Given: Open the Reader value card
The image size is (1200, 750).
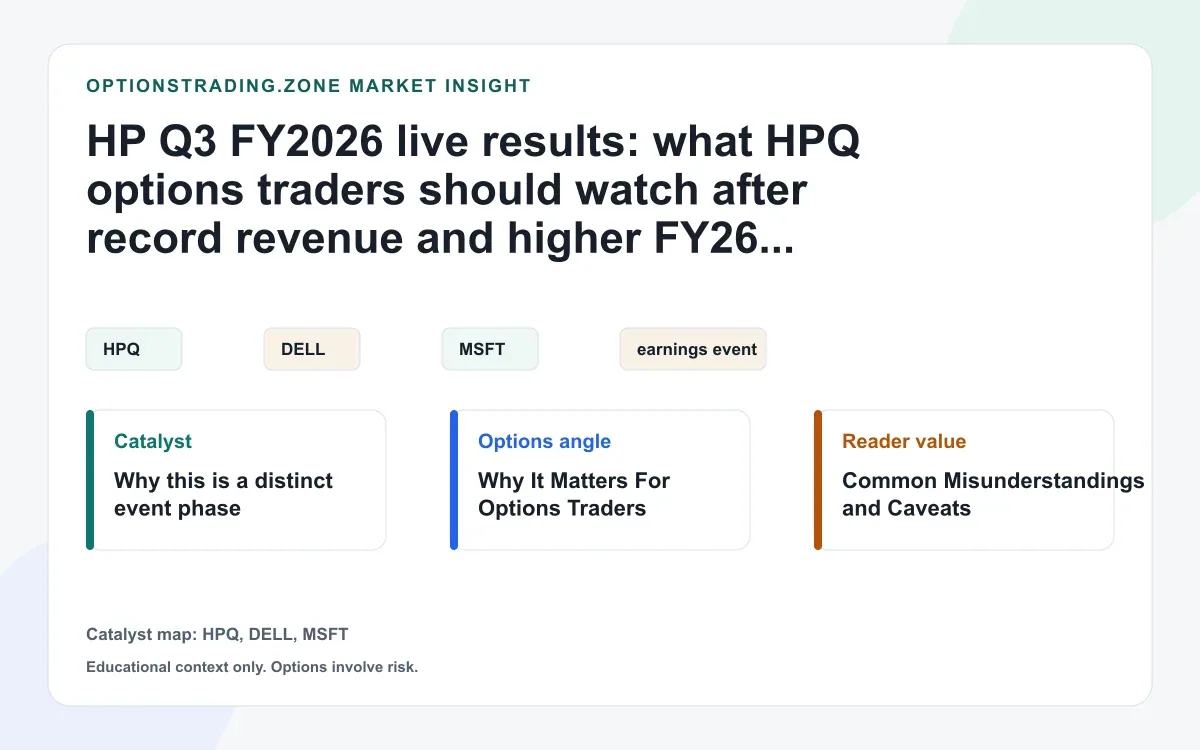Looking at the screenshot, I should tap(964, 480).
